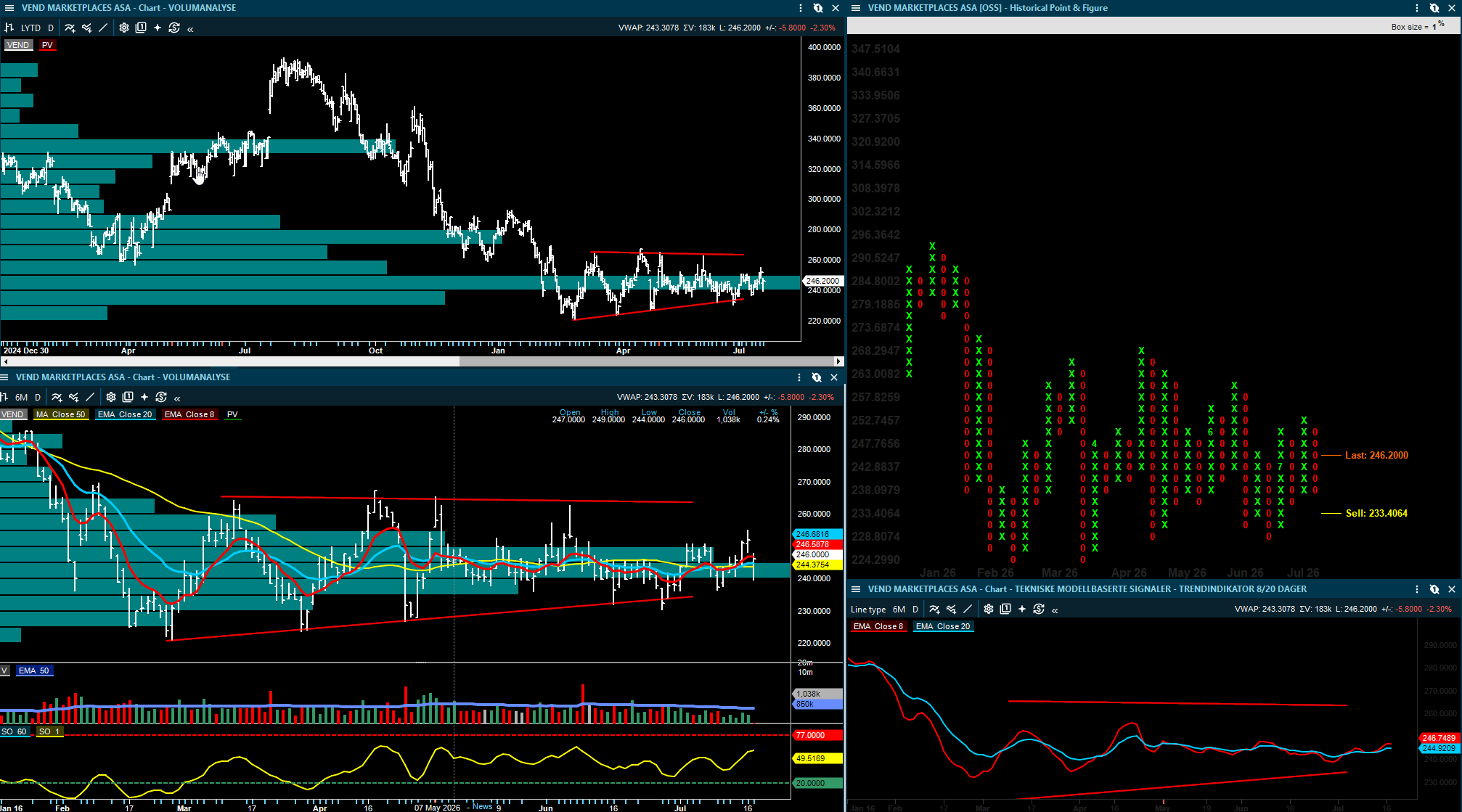Click News link on 6M chart time axis
This screenshot has height=812, width=1462.
tap(482, 806)
